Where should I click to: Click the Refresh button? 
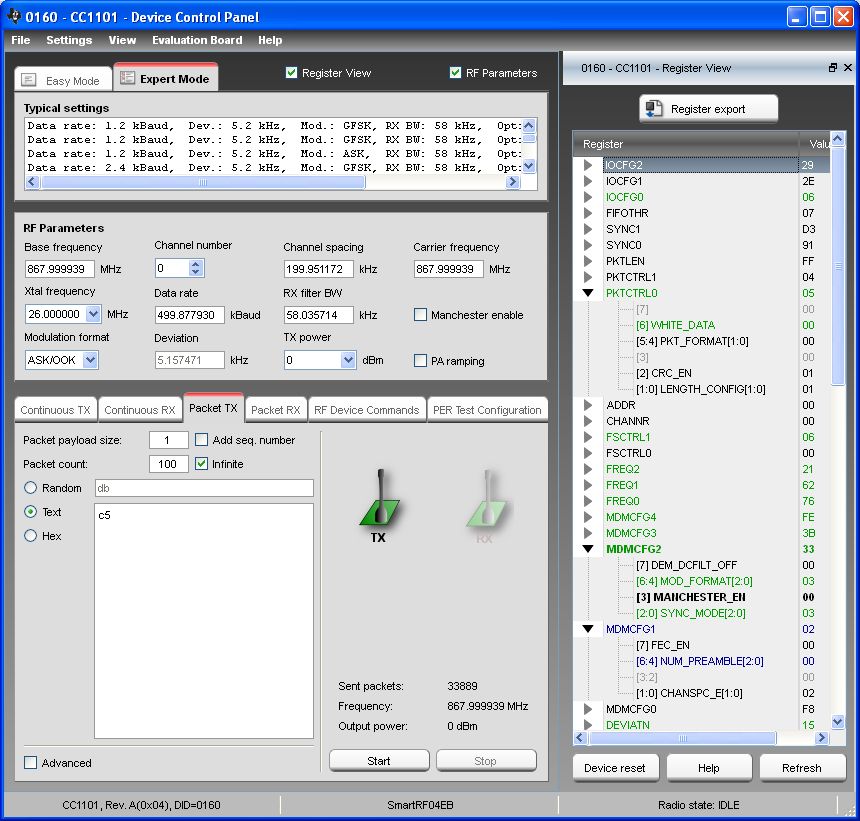pos(802,768)
